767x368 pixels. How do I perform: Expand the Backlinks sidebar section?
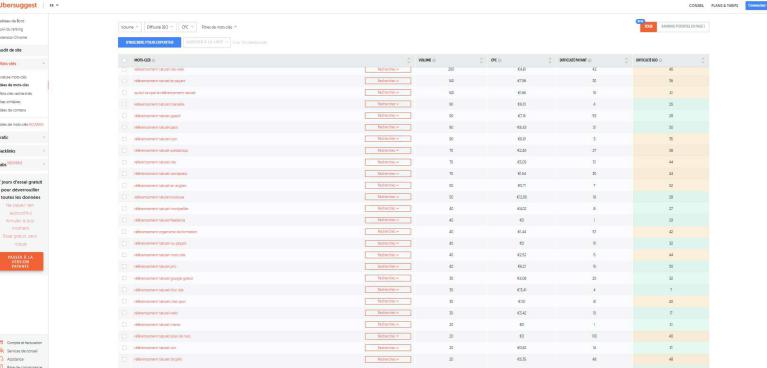click(x=44, y=151)
